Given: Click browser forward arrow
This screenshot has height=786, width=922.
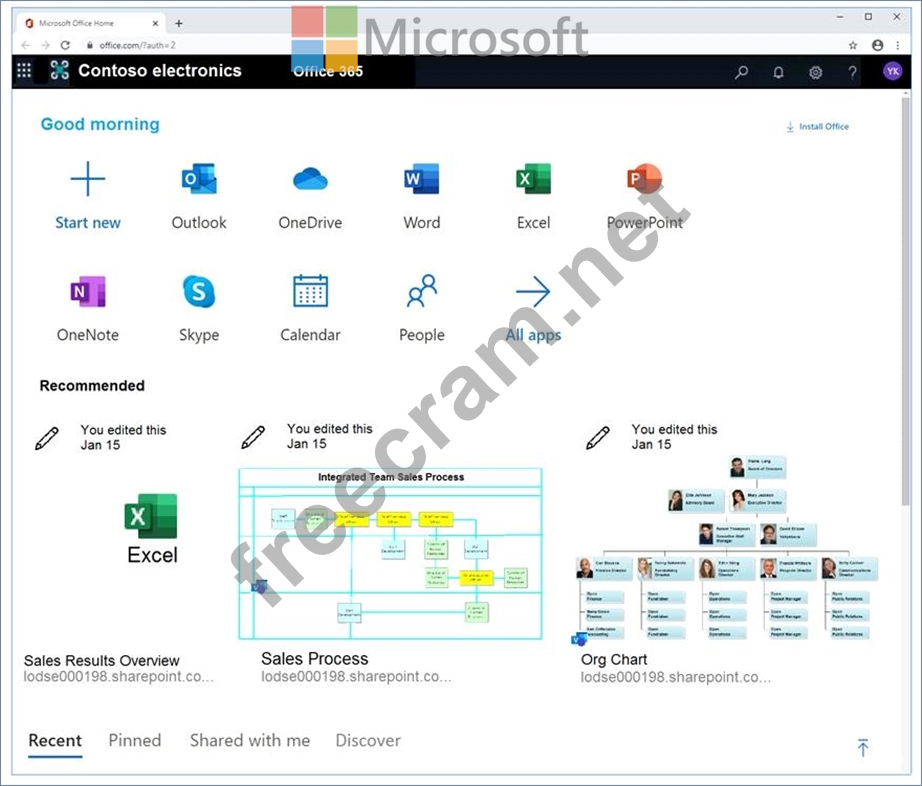Looking at the screenshot, I should [x=45, y=45].
